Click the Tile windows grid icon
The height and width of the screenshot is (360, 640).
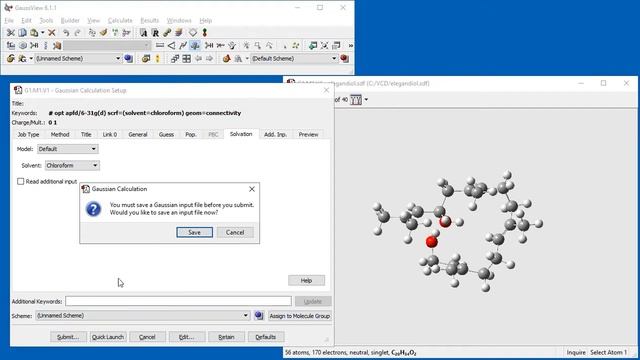coord(187,59)
